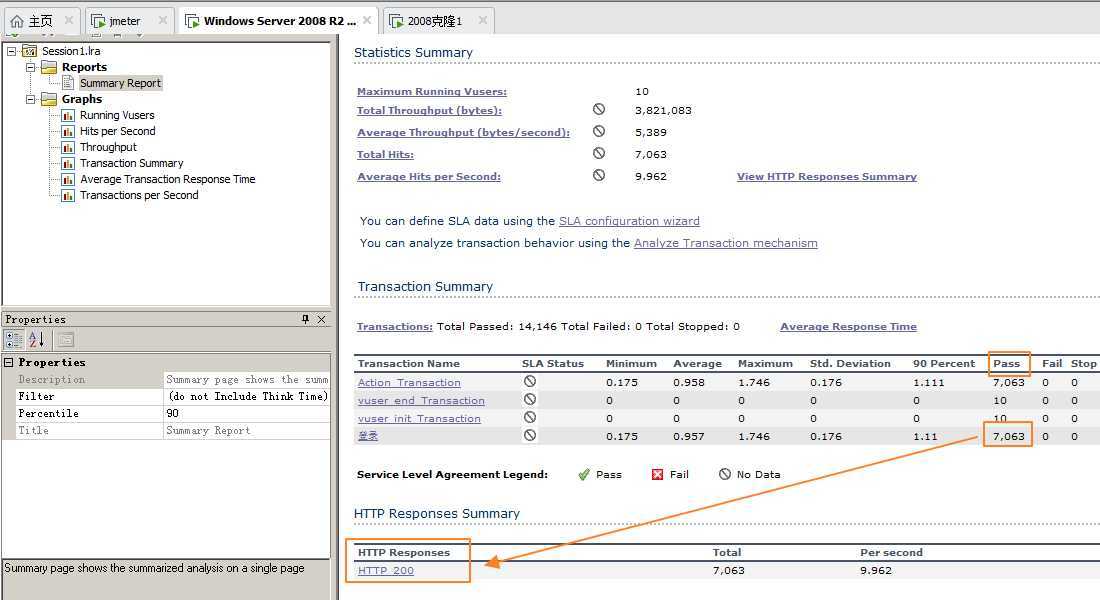Click SLA status icon for Action_Transaction
Image resolution: width=1100 pixels, height=600 pixels.
tap(530, 381)
